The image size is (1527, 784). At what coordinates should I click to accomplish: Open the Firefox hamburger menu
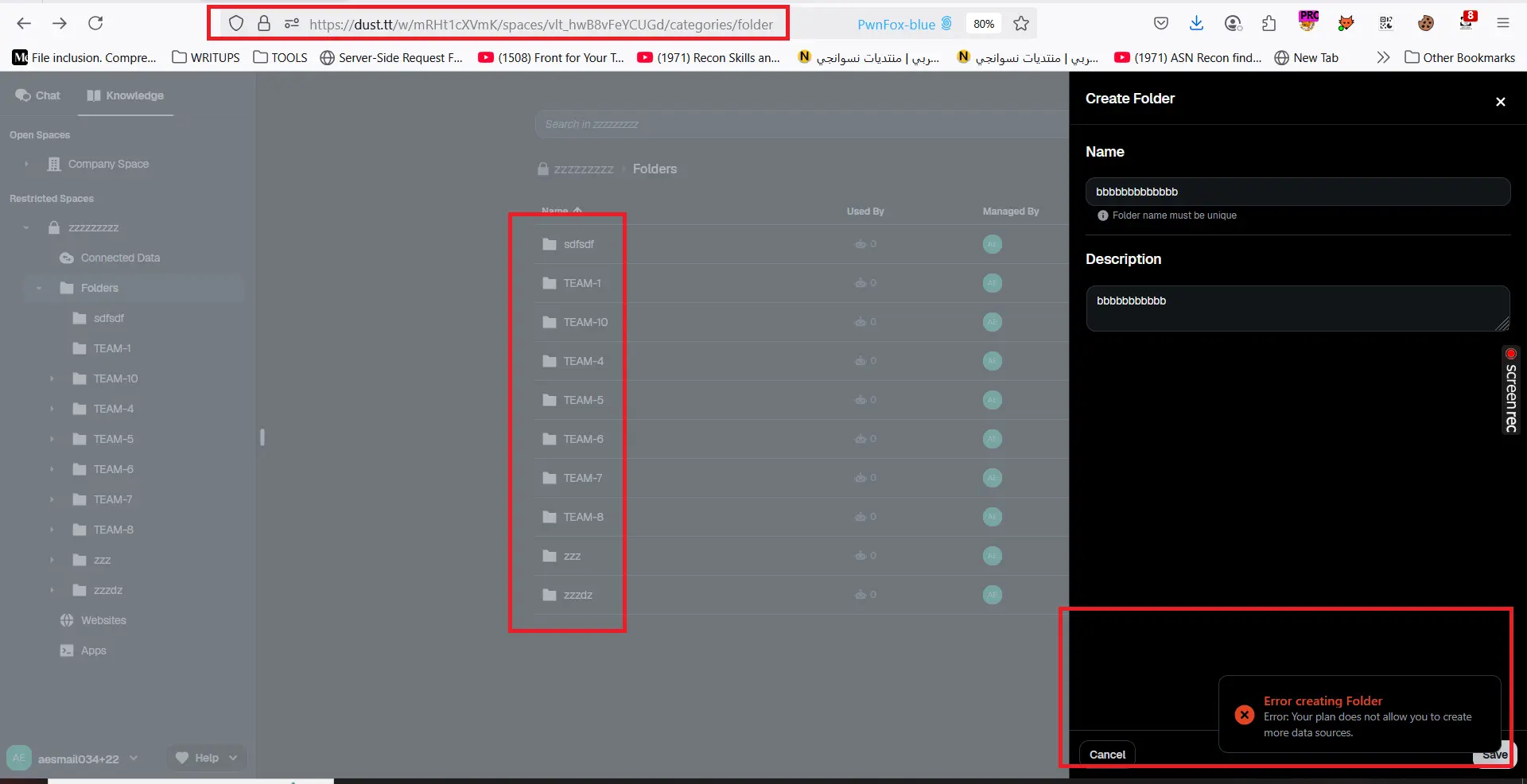click(x=1502, y=24)
